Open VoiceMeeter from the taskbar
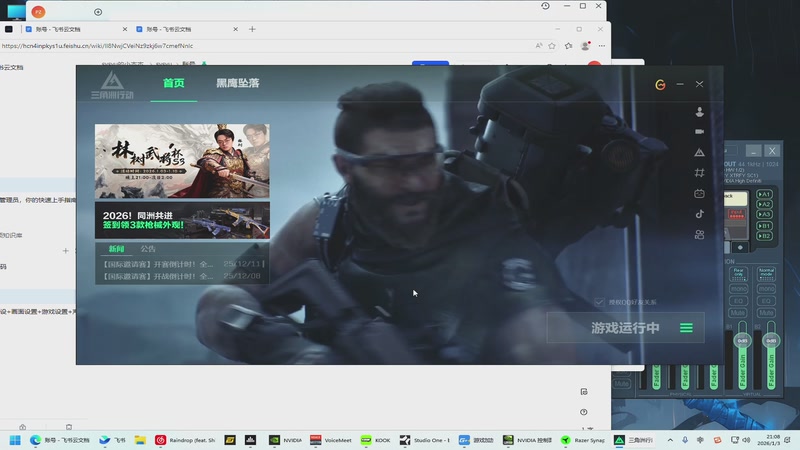This screenshot has height=450, width=800. [x=331, y=440]
